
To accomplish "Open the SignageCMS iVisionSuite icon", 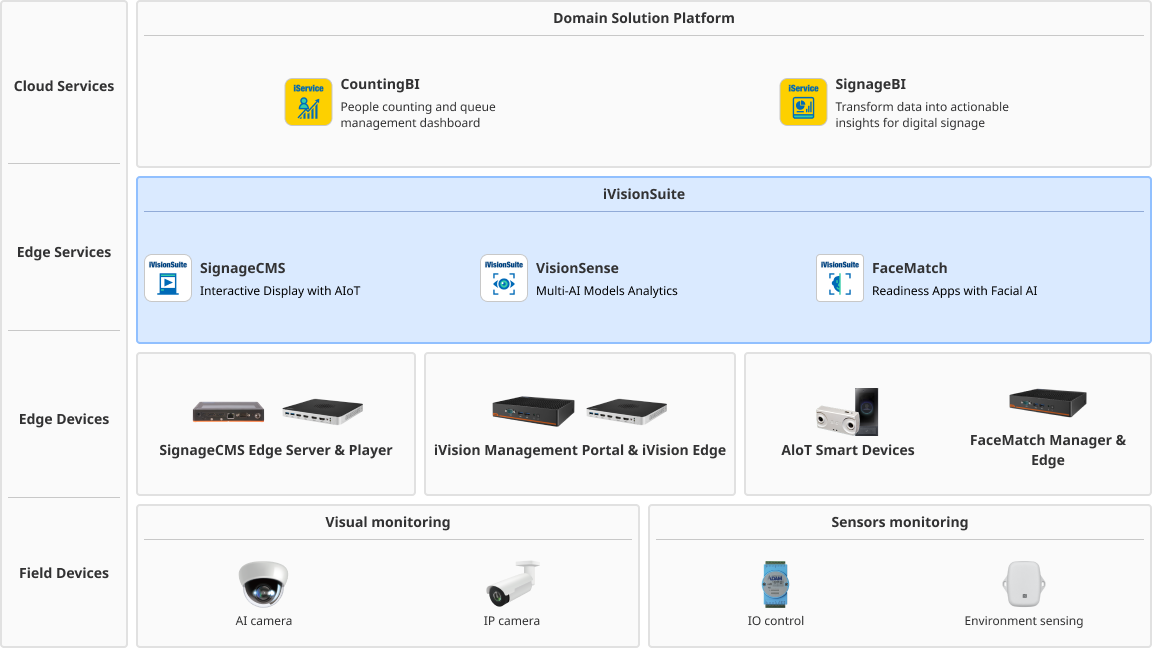I will pyautogui.click(x=168, y=278).
